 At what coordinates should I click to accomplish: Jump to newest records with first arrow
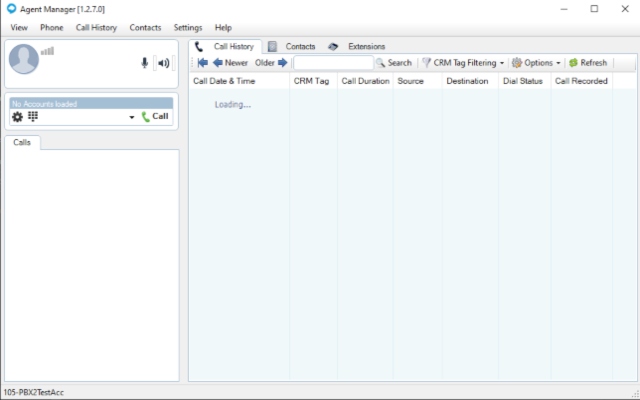click(202, 63)
